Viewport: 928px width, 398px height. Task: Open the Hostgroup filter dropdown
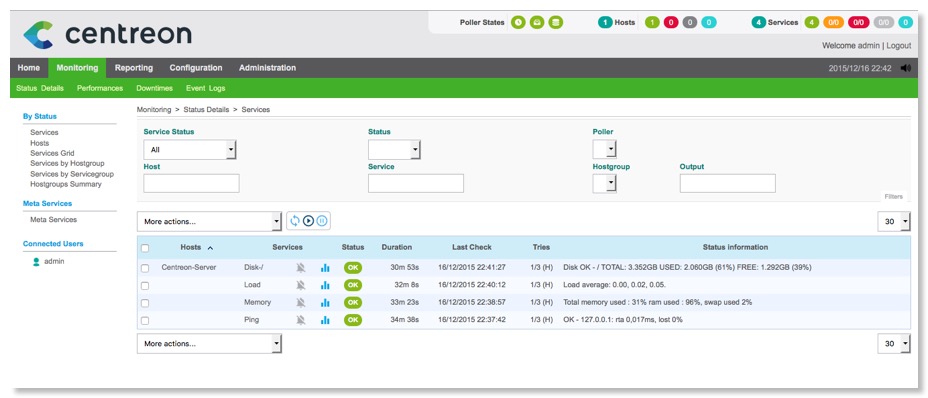604,184
